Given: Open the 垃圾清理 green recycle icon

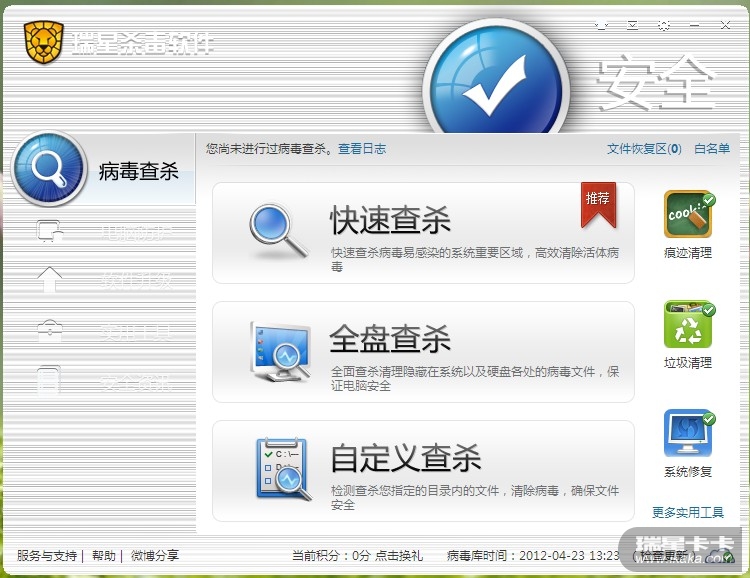Looking at the screenshot, I should (688, 324).
